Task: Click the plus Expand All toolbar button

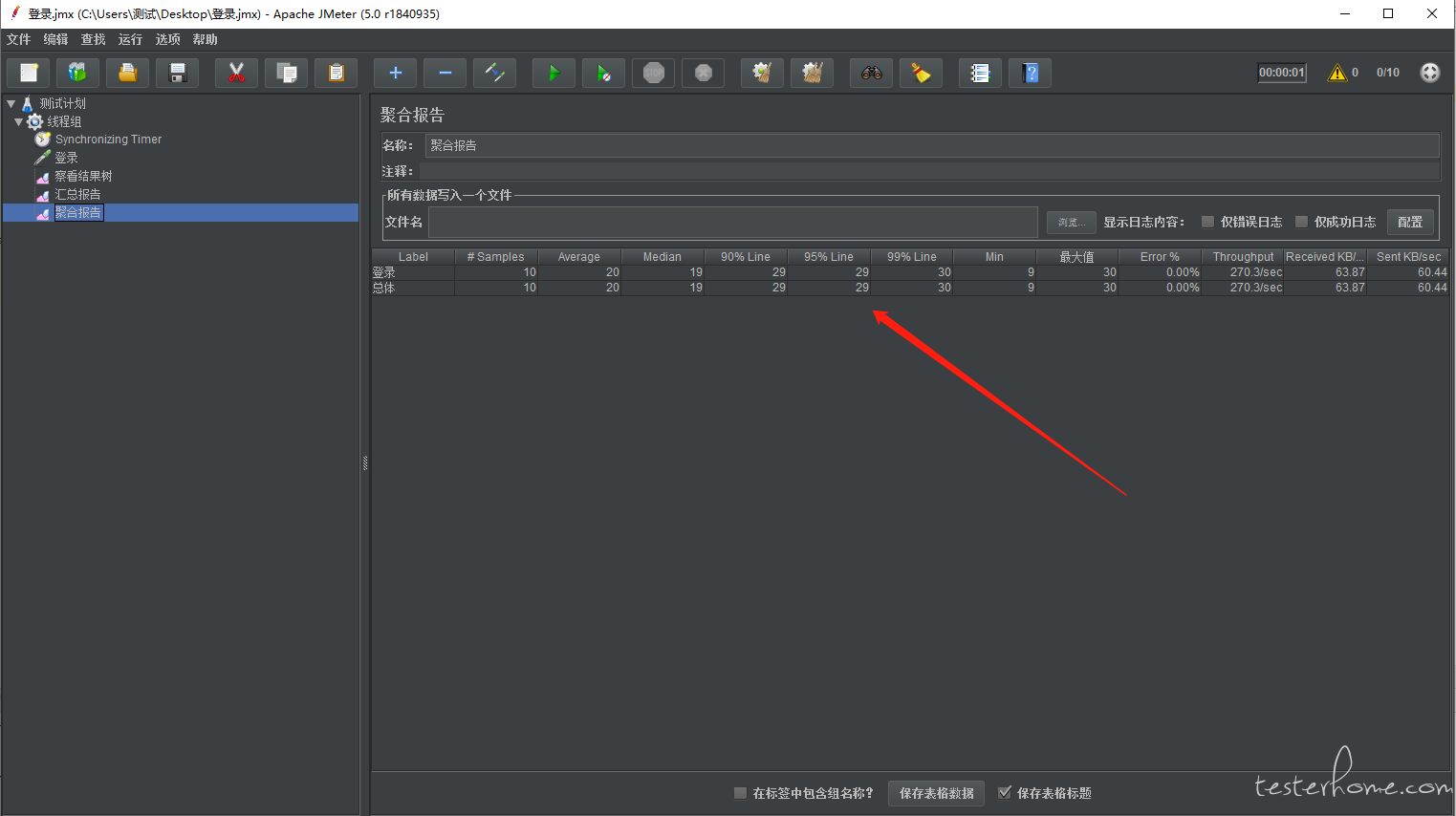Action: click(395, 73)
